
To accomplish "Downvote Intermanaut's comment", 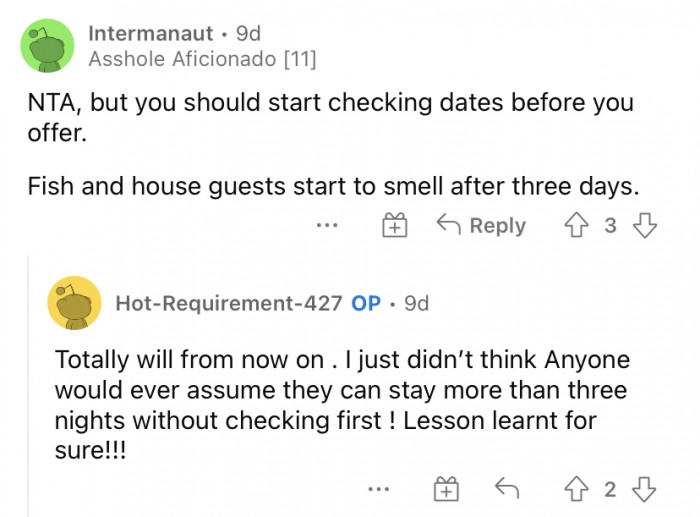I will (645, 225).
